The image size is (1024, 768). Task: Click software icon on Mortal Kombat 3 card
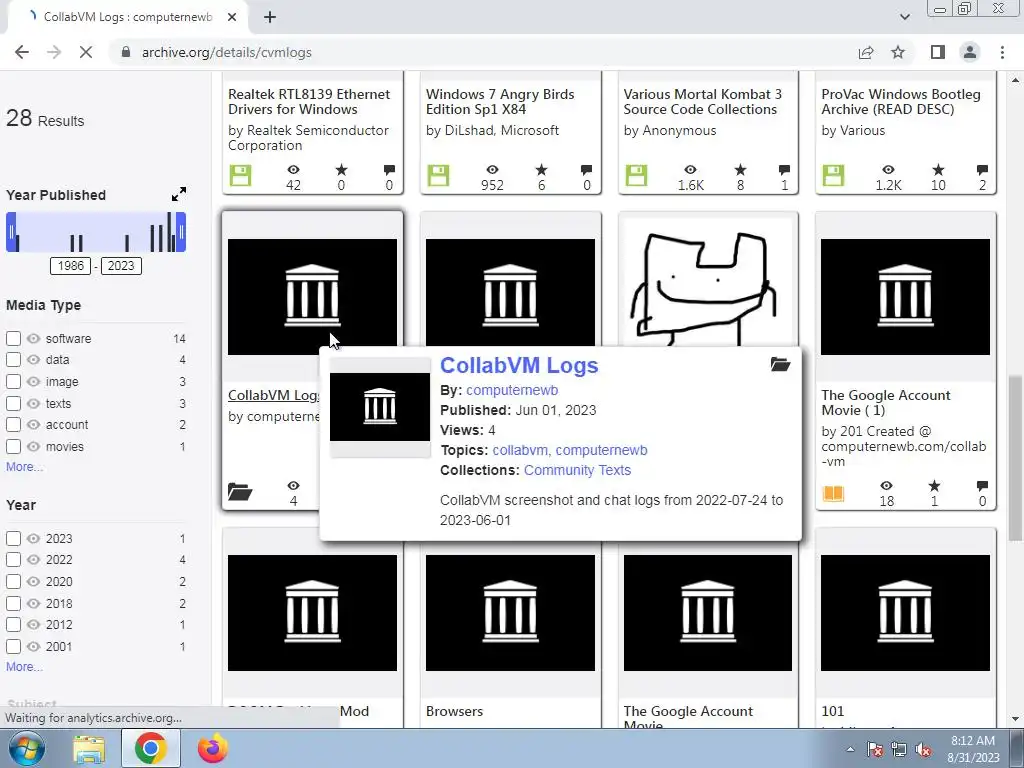(636, 175)
